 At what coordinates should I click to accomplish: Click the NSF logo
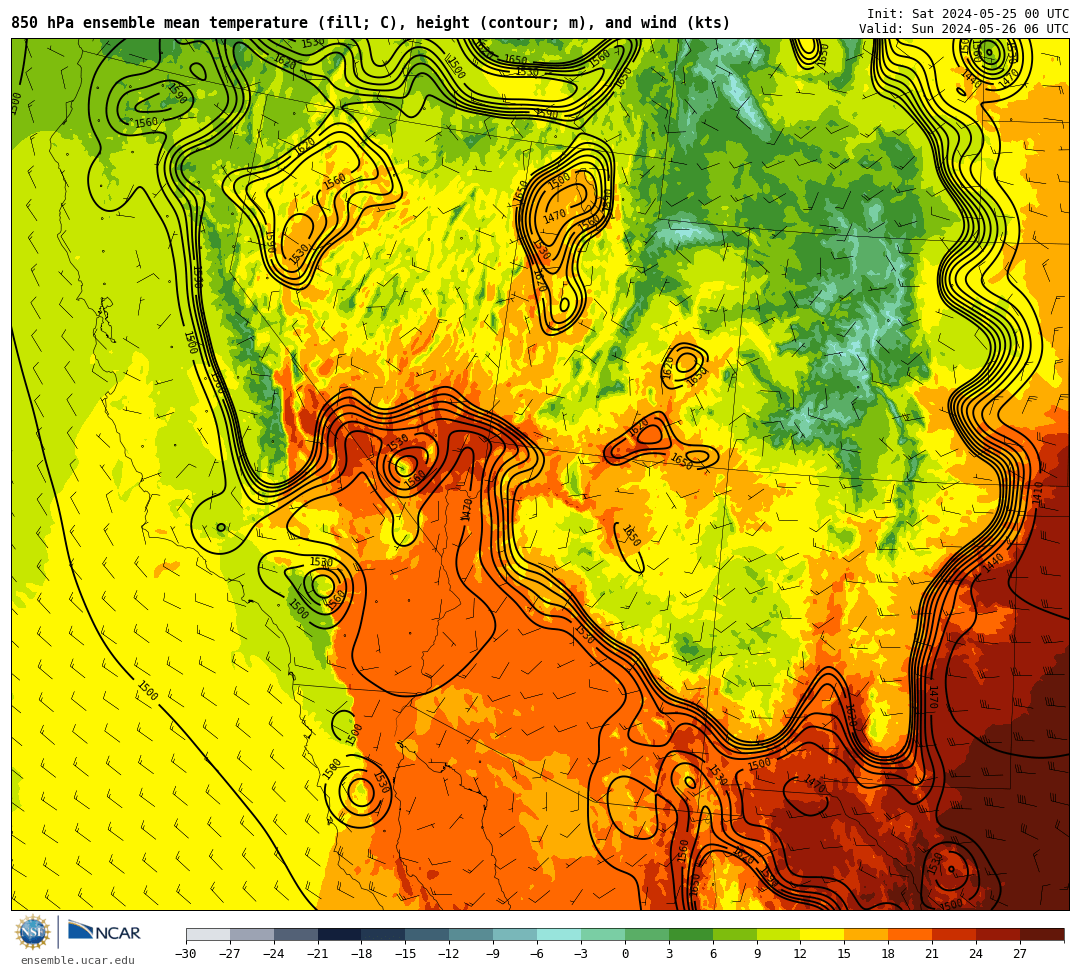32,932
